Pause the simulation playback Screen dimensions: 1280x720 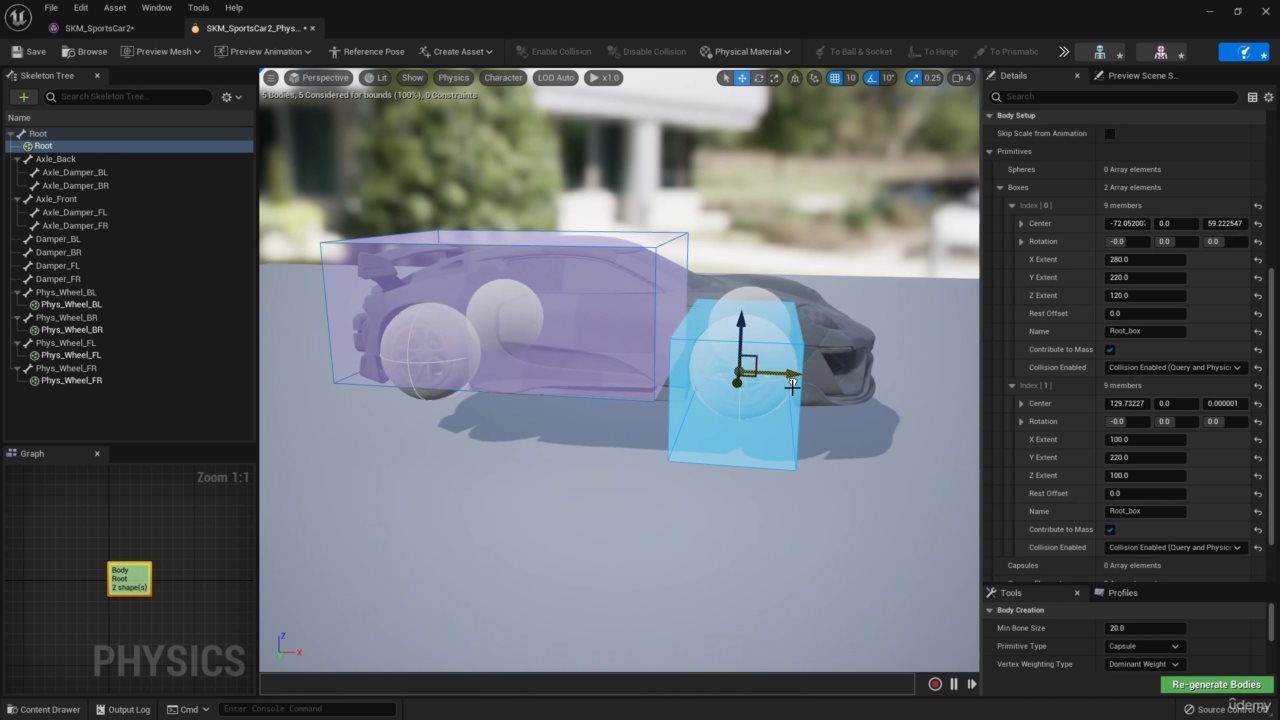954,684
